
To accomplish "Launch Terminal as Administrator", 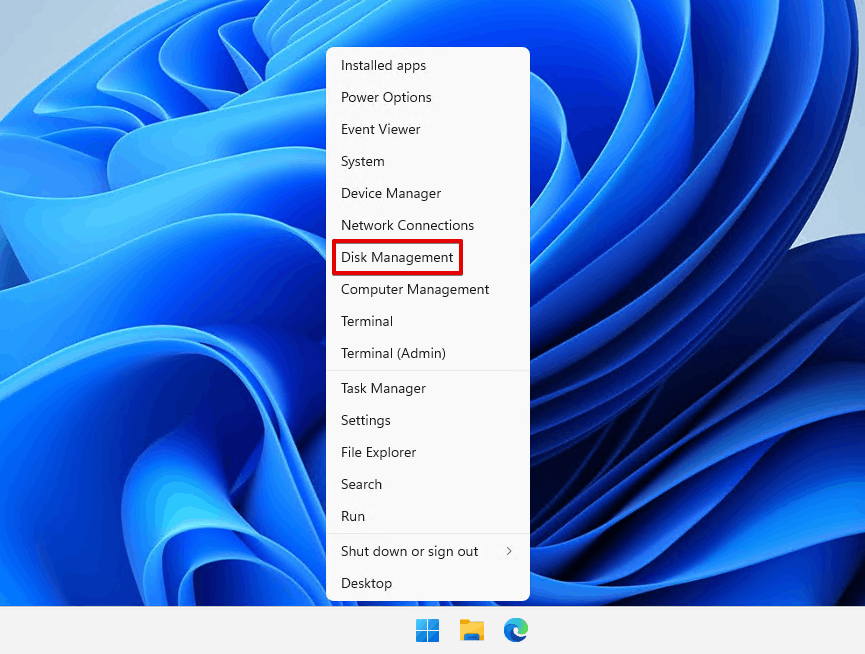I will pos(391,353).
